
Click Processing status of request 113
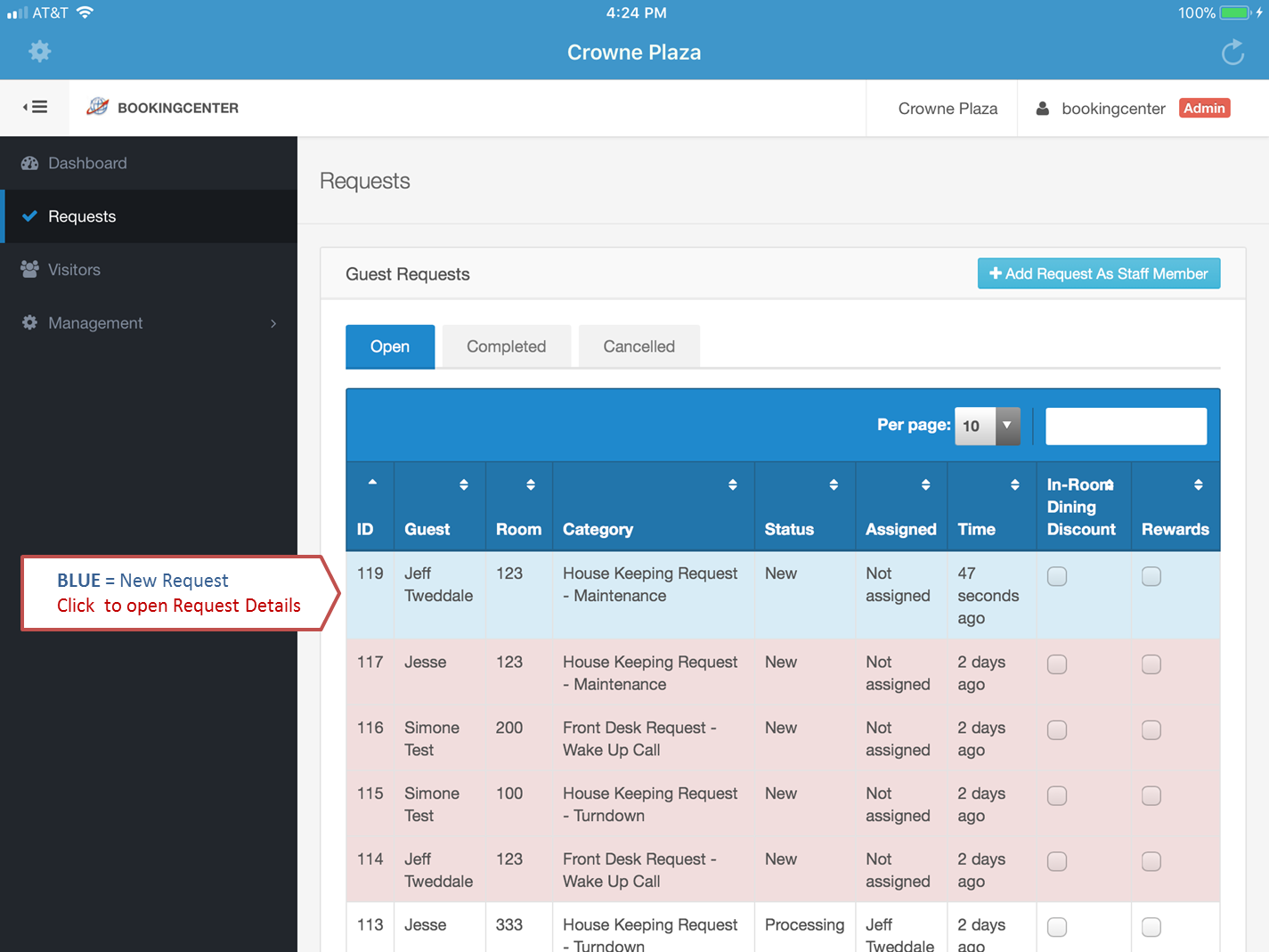(x=804, y=924)
